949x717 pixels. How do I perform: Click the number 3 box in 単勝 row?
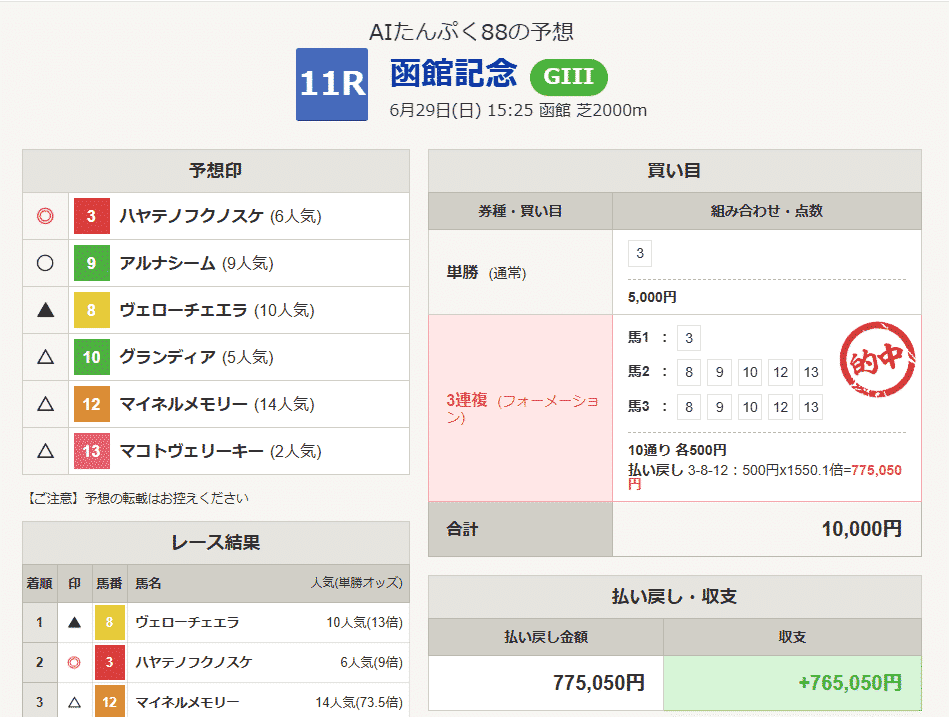[641, 254]
